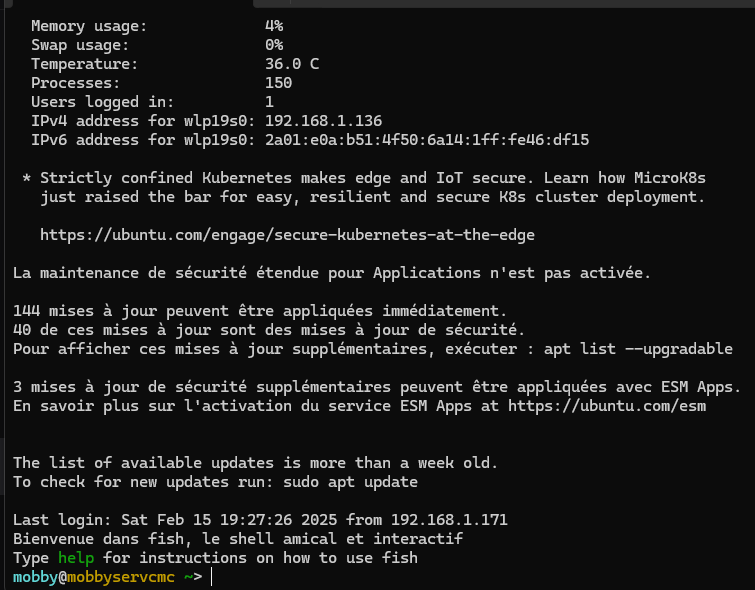
Task: Click the green help command word
Action: click(75, 558)
